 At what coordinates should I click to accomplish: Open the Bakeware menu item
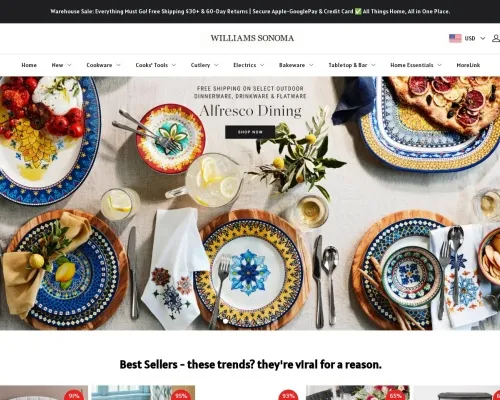click(292, 65)
